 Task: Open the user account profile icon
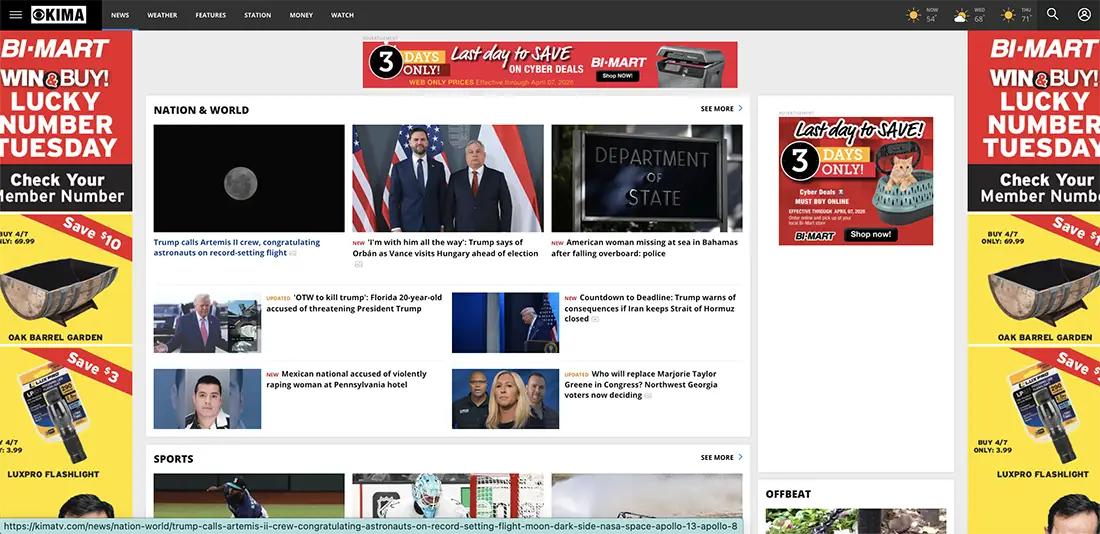click(x=1084, y=15)
